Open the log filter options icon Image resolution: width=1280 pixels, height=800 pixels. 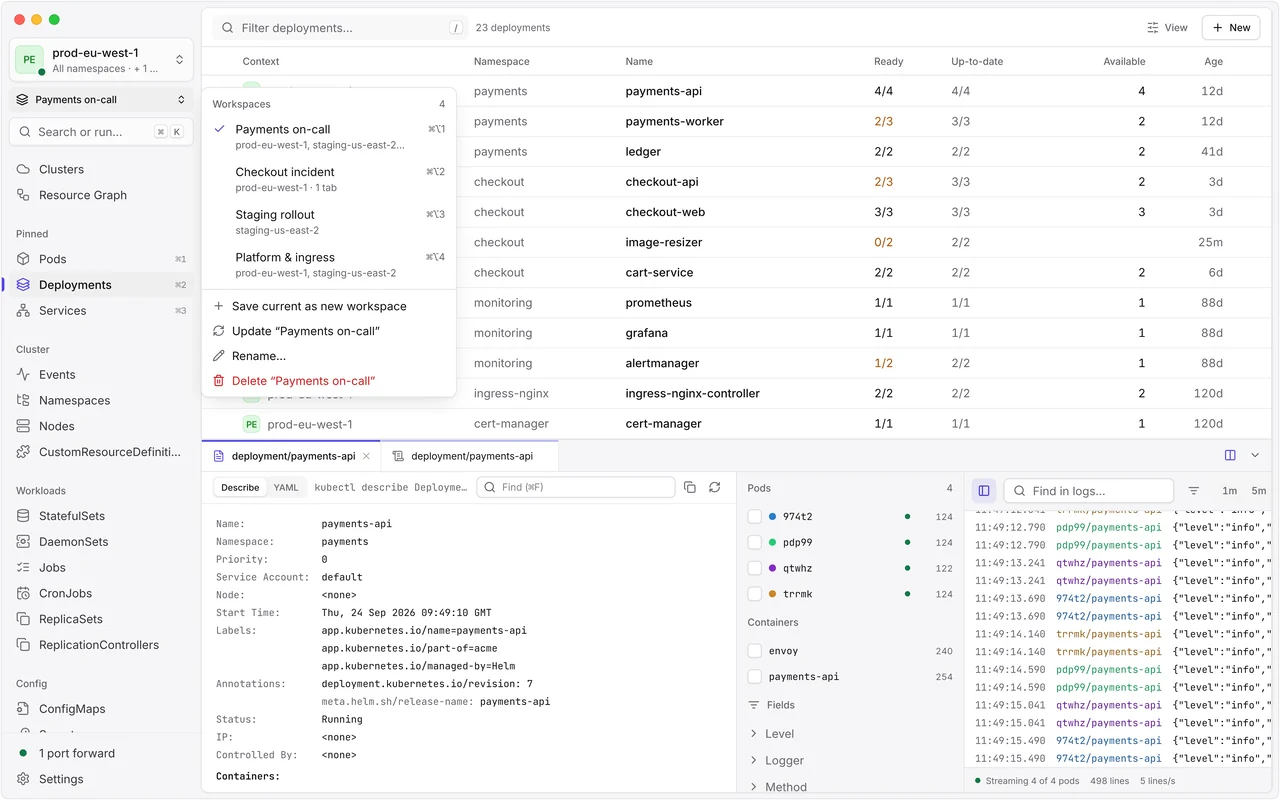coord(1193,491)
